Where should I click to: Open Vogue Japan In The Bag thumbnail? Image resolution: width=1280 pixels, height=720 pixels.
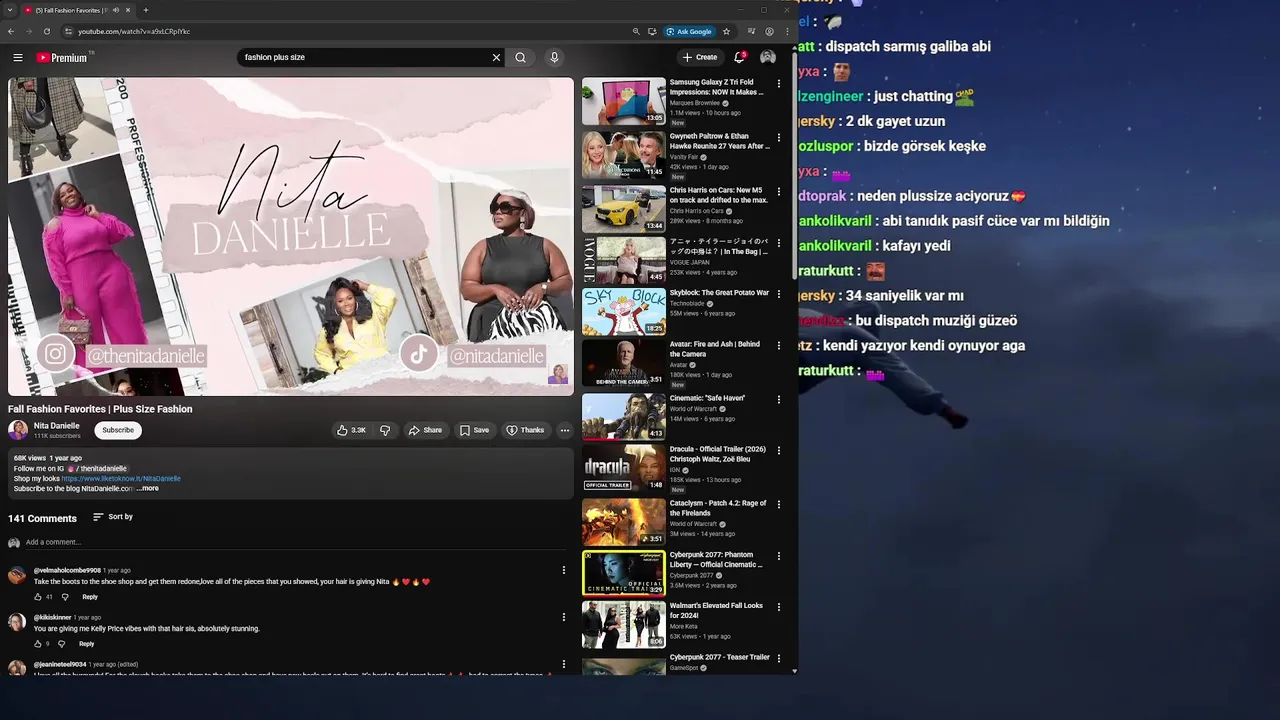pyautogui.click(x=624, y=260)
